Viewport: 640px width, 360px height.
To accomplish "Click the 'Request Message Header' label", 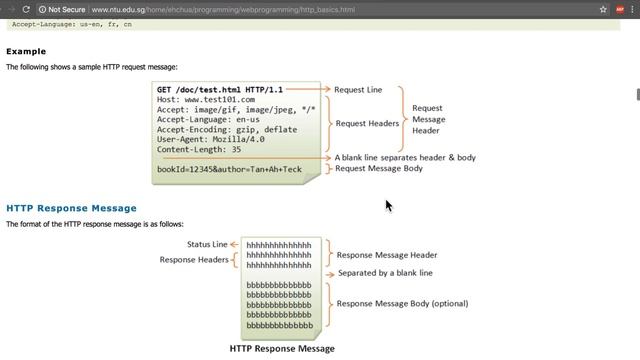I will (429, 119).
